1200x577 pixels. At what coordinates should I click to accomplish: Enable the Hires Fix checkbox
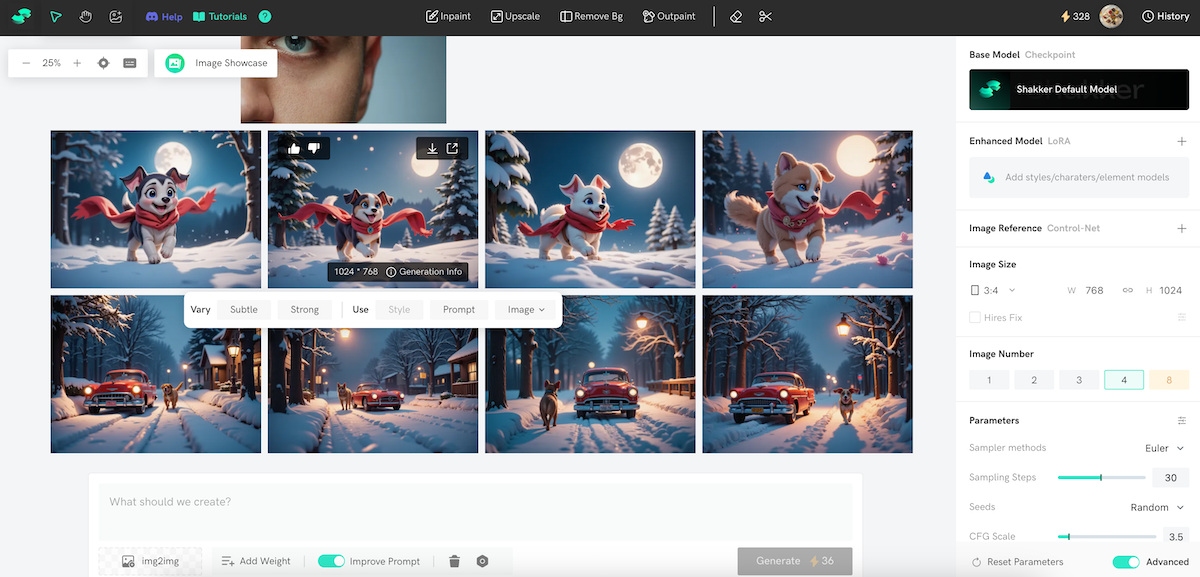(x=975, y=318)
